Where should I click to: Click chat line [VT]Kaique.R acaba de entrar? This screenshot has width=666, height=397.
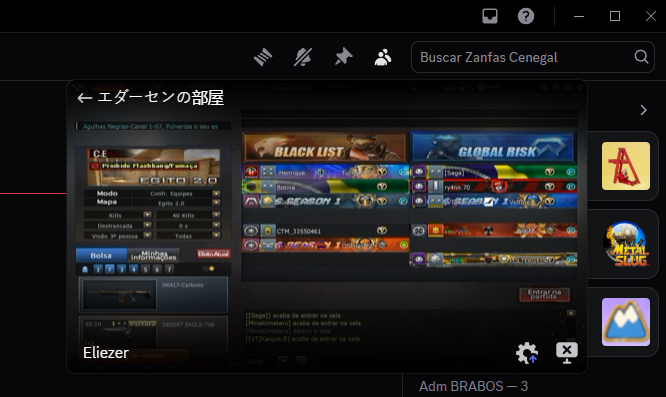pyautogui.click(x=302, y=339)
